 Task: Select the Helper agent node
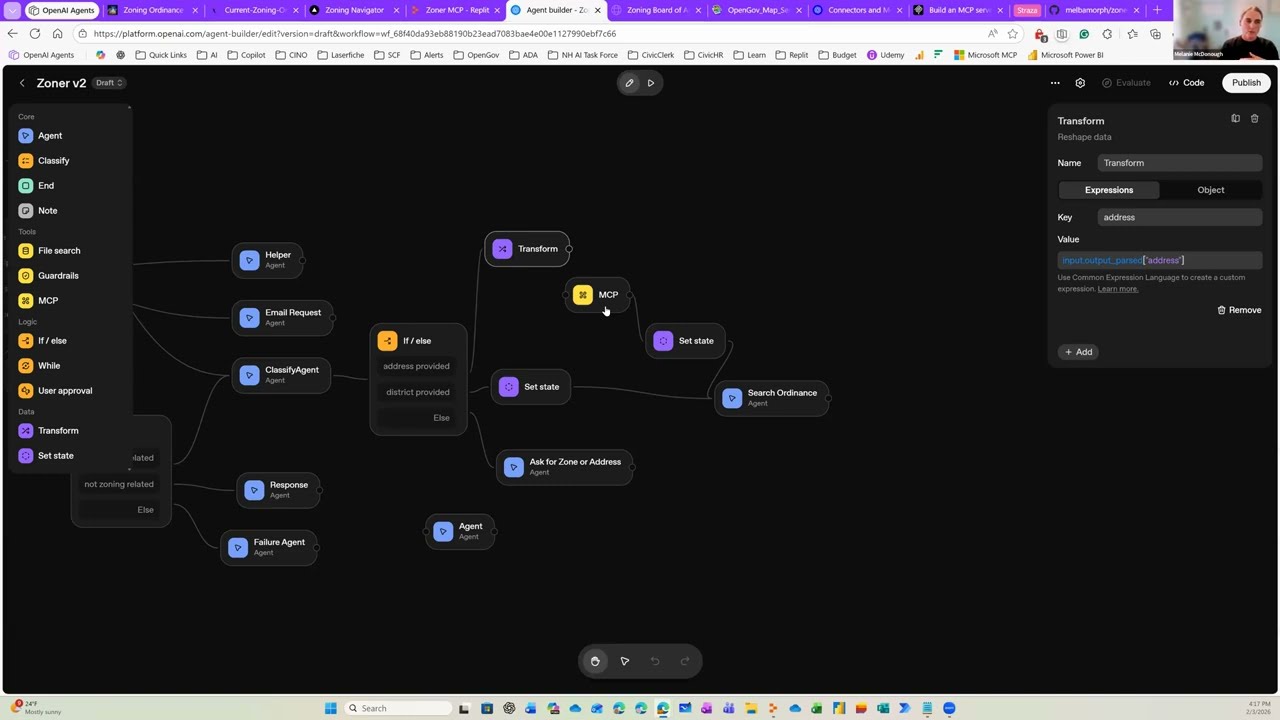(267, 260)
